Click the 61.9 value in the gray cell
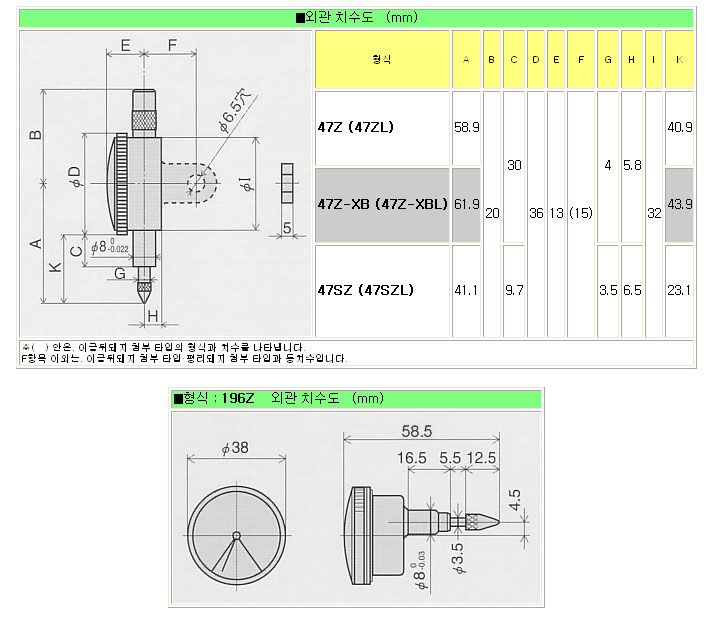The image size is (712, 625). click(x=465, y=204)
